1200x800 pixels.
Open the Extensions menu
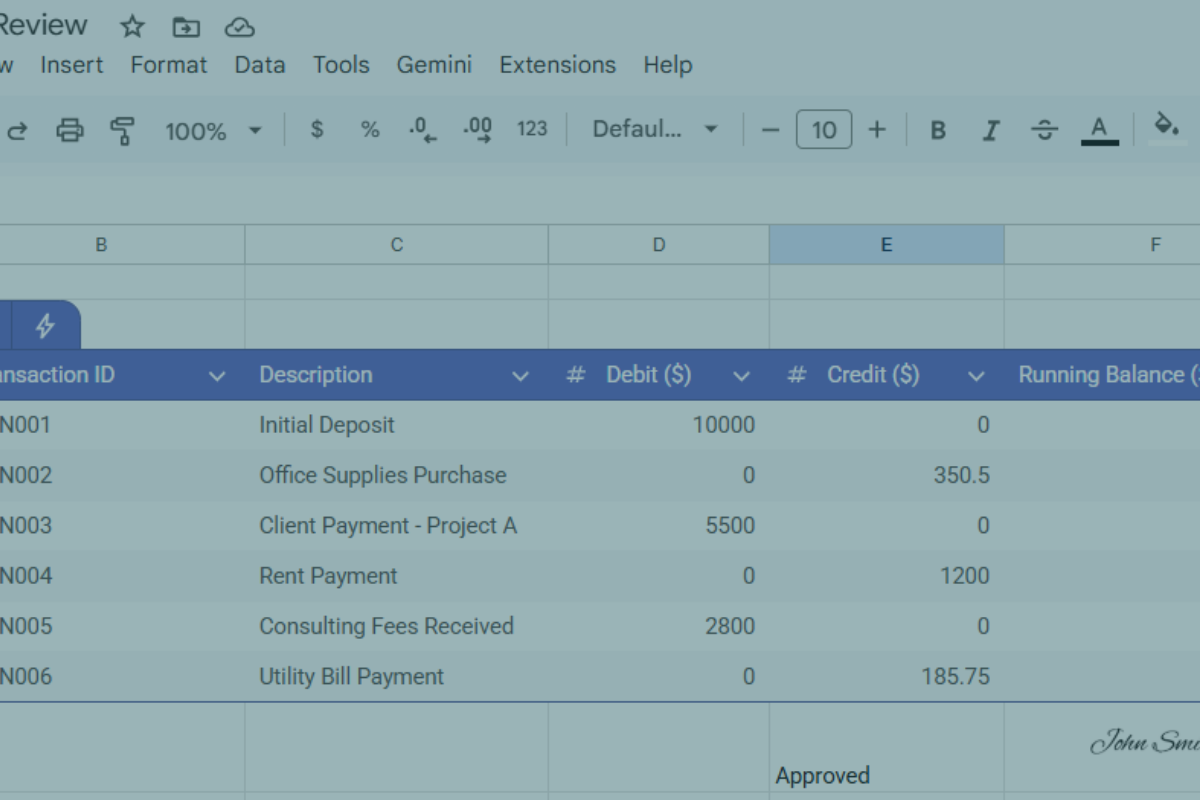click(557, 65)
